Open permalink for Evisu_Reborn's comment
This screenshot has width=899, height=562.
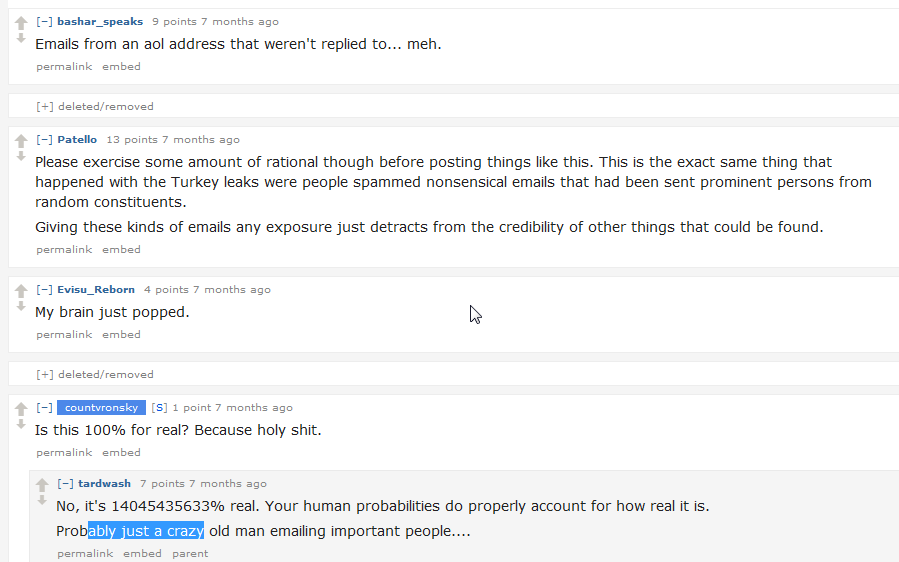point(64,335)
